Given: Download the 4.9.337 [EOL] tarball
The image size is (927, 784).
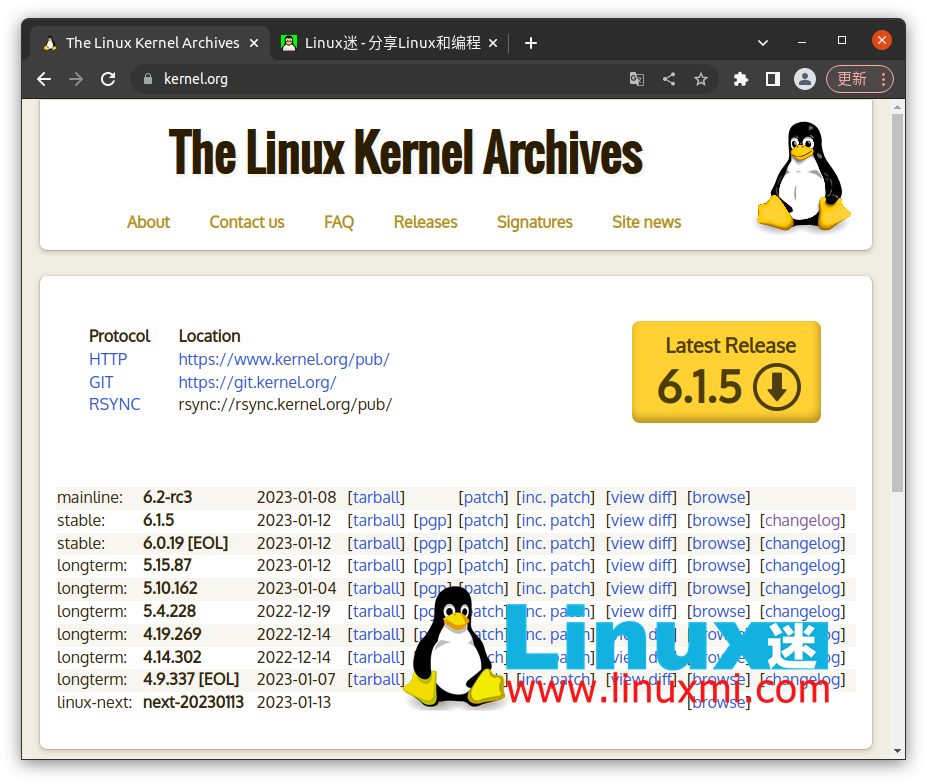Looking at the screenshot, I should (376, 680).
